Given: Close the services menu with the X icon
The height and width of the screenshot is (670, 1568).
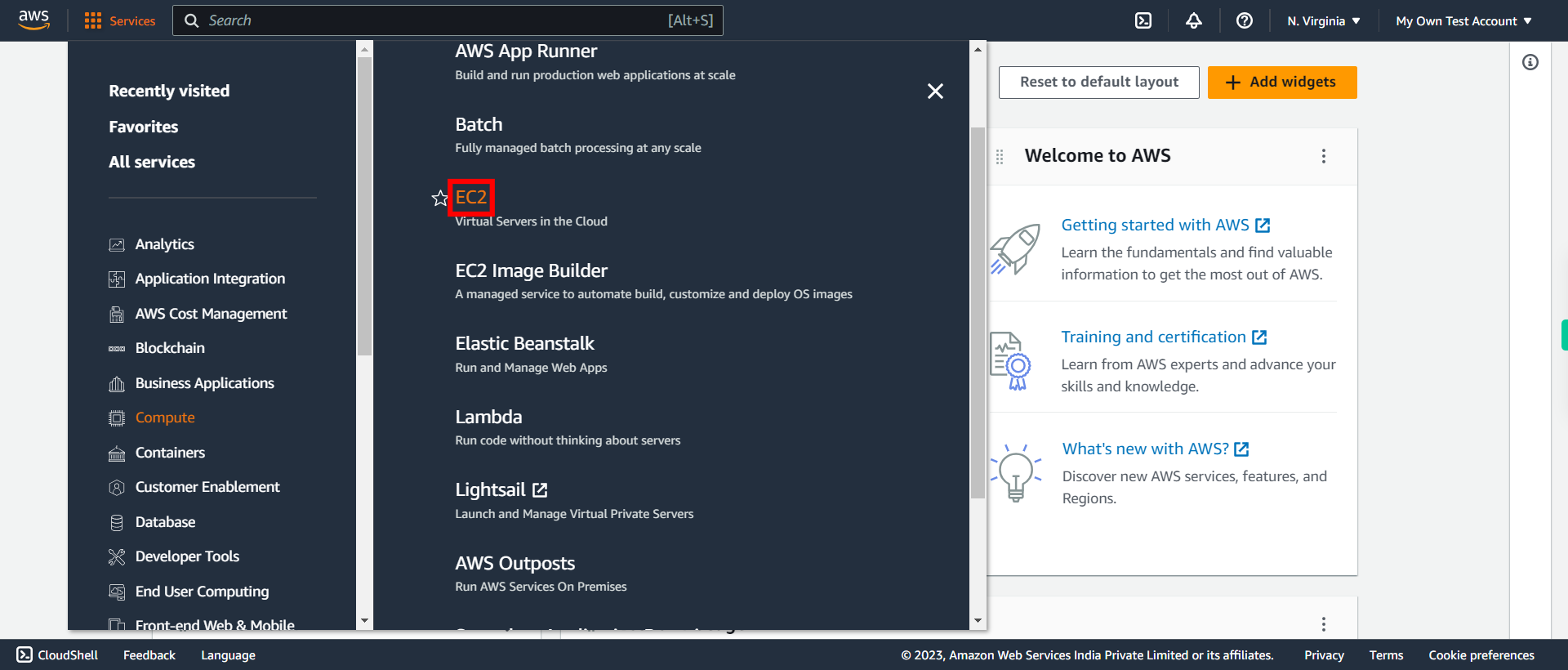Looking at the screenshot, I should pyautogui.click(x=935, y=92).
